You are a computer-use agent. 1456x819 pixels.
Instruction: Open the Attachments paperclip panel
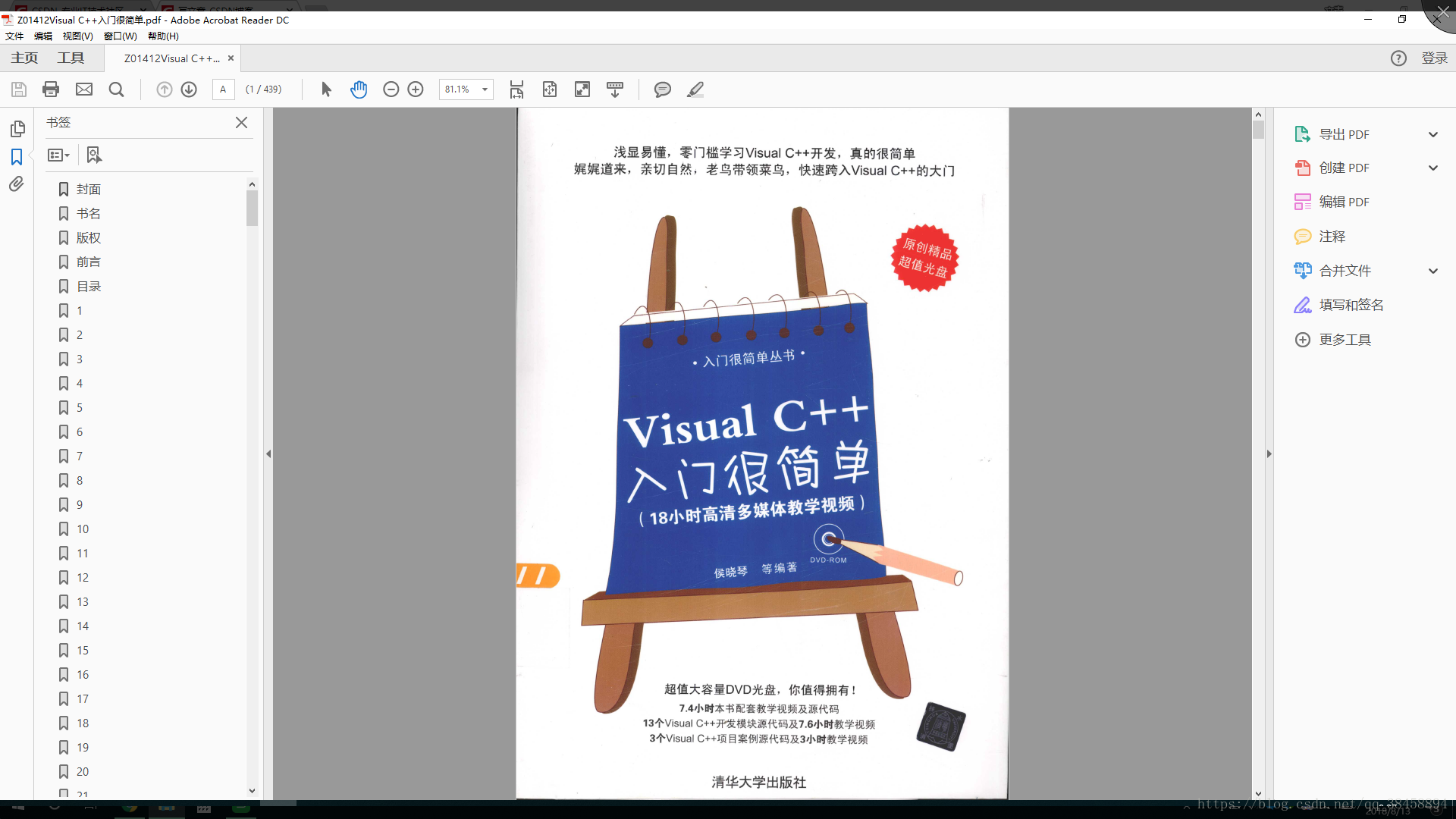[x=17, y=184]
